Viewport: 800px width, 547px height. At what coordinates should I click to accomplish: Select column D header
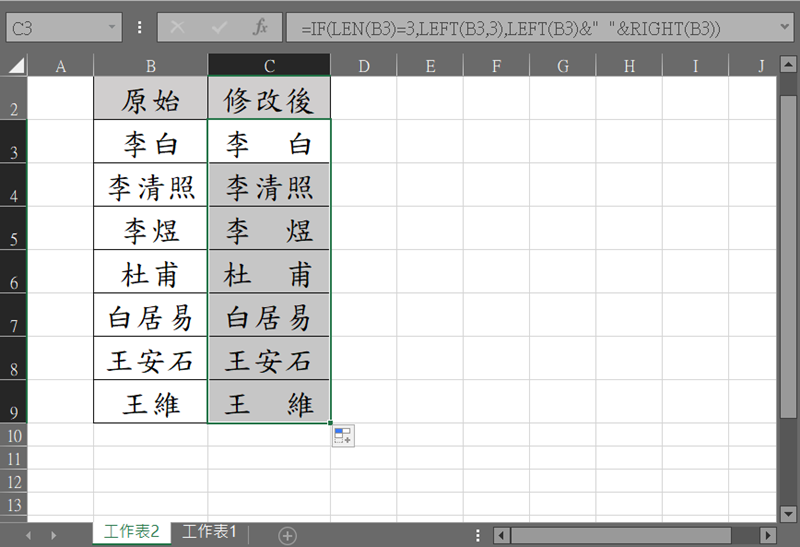(x=364, y=66)
